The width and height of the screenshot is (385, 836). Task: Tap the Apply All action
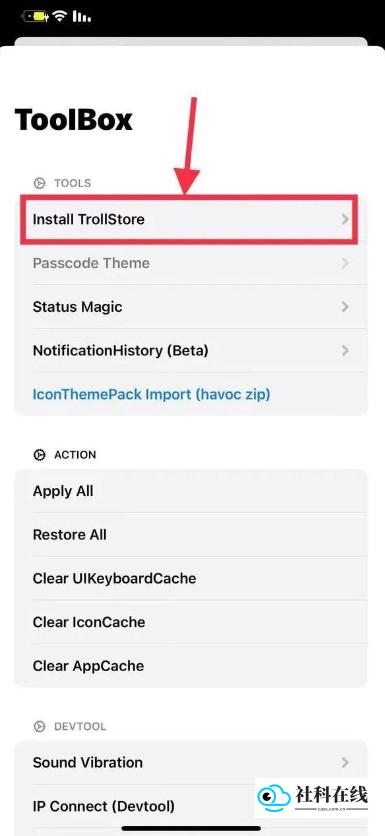coord(191,491)
